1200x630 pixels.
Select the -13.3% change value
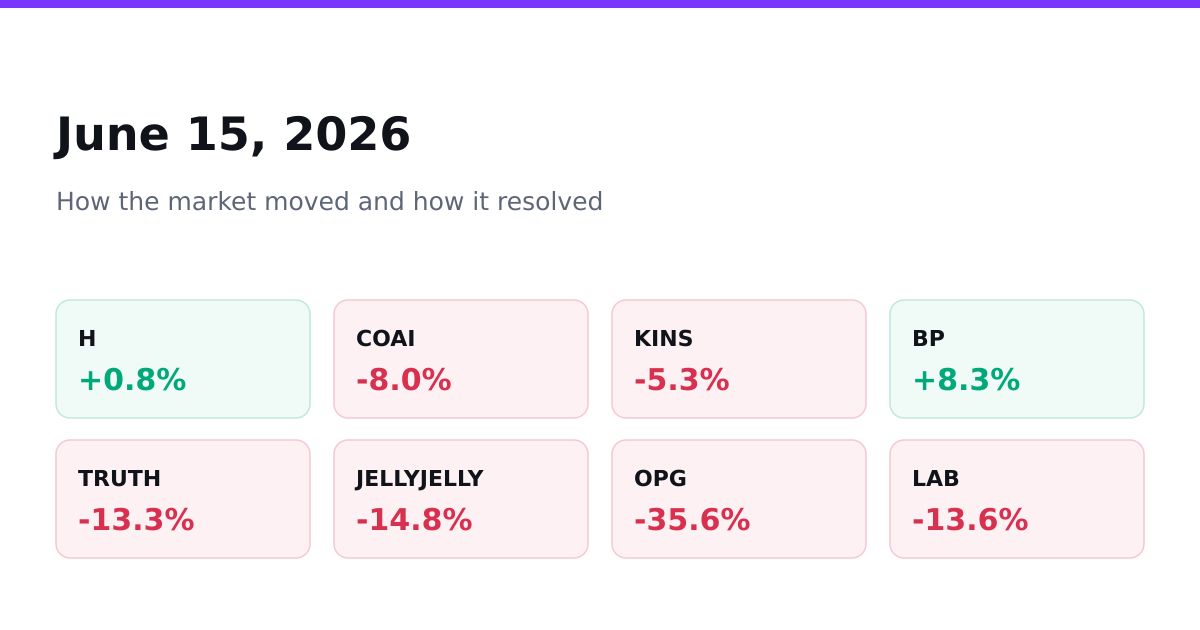point(136,521)
